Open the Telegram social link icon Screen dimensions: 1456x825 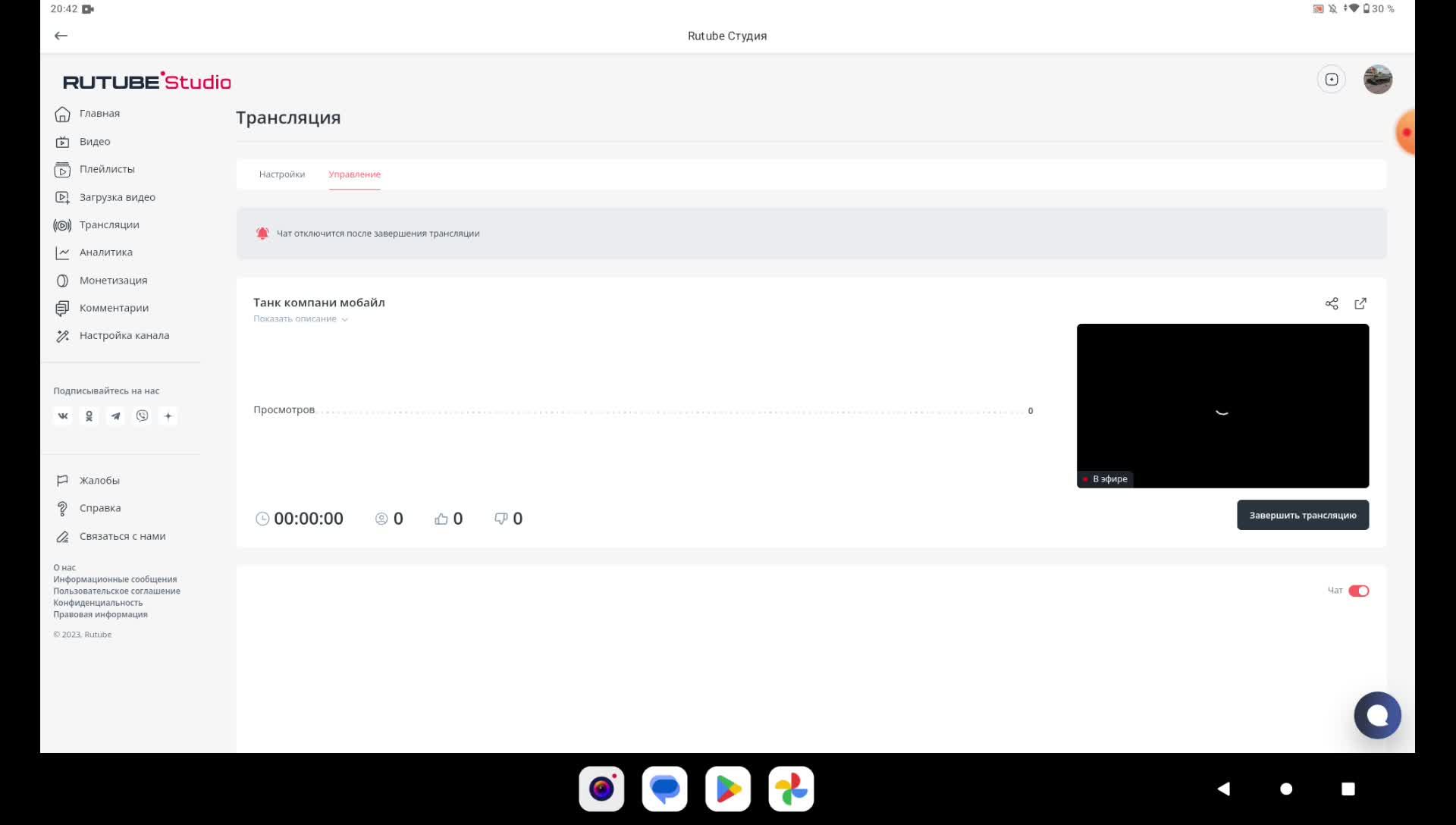click(115, 416)
